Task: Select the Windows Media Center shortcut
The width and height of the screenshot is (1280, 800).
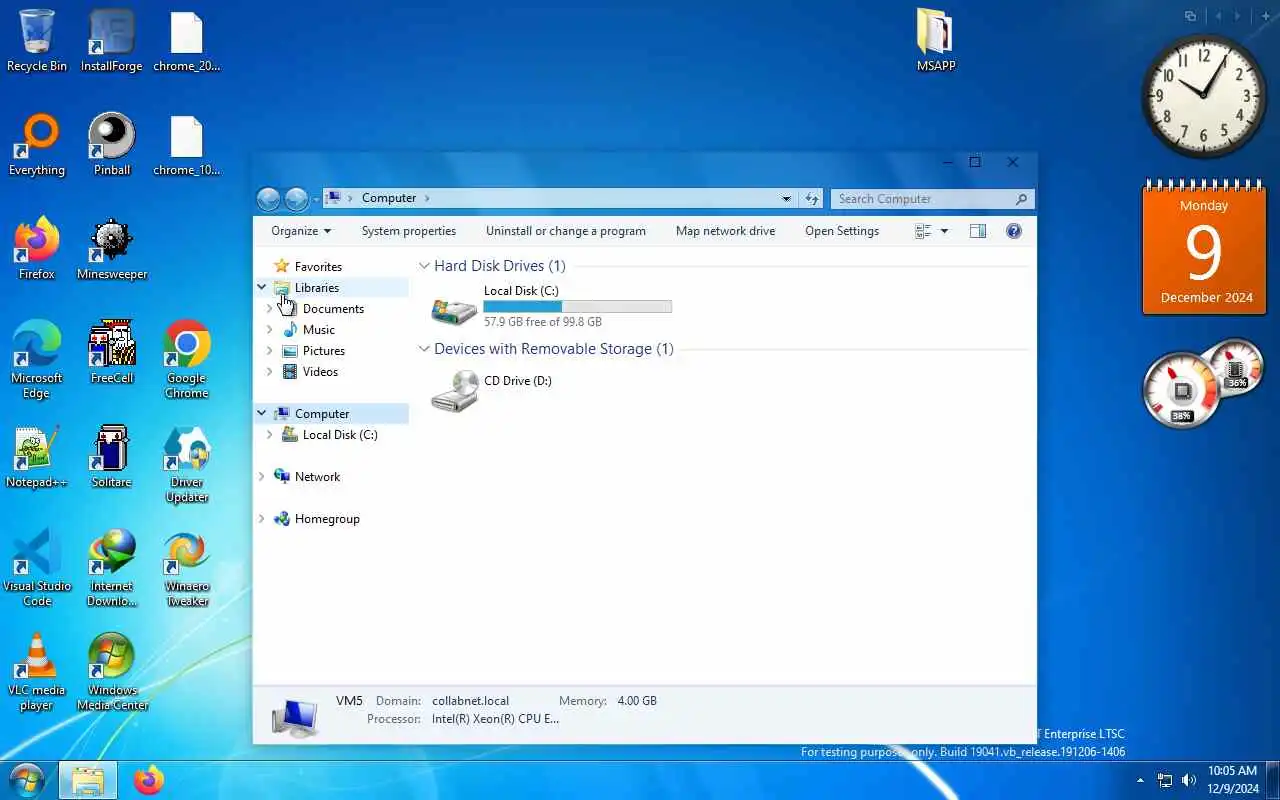Action: 112,672
